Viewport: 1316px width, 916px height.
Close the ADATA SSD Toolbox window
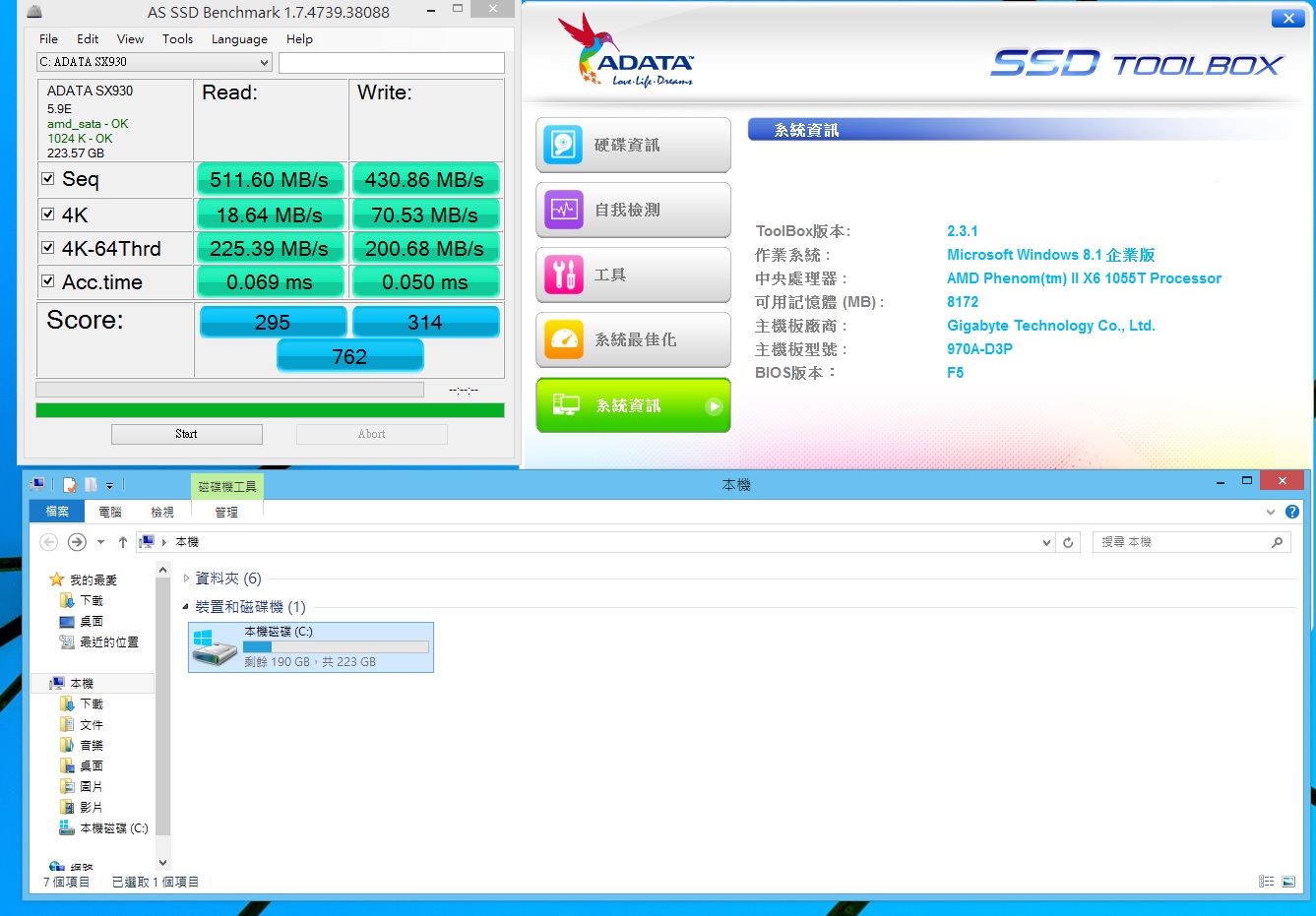[1287, 18]
